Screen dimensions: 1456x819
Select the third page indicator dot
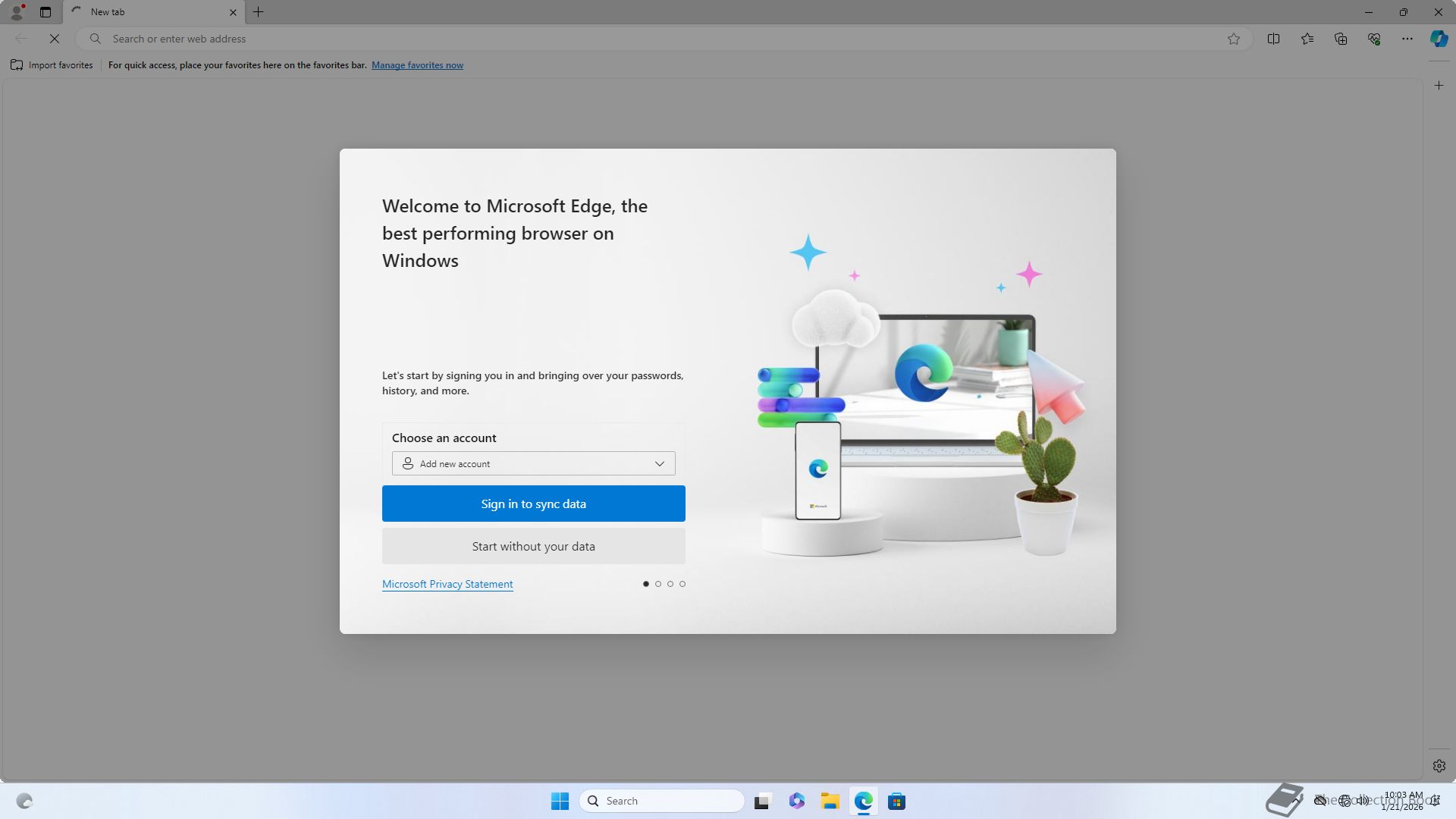coord(670,584)
